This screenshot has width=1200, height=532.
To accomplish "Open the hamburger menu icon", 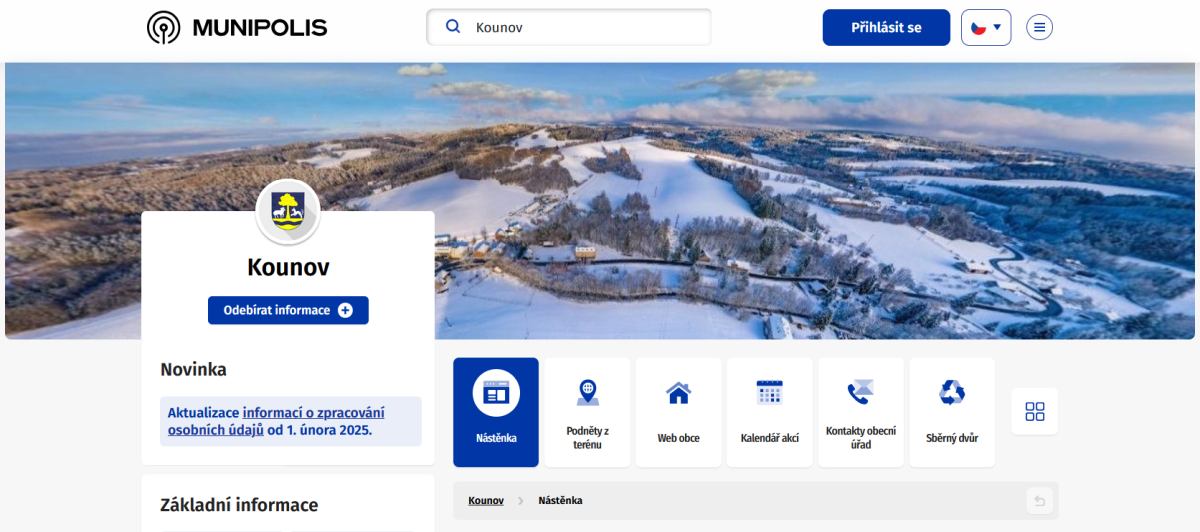I will pyautogui.click(x=1041, y=28).
